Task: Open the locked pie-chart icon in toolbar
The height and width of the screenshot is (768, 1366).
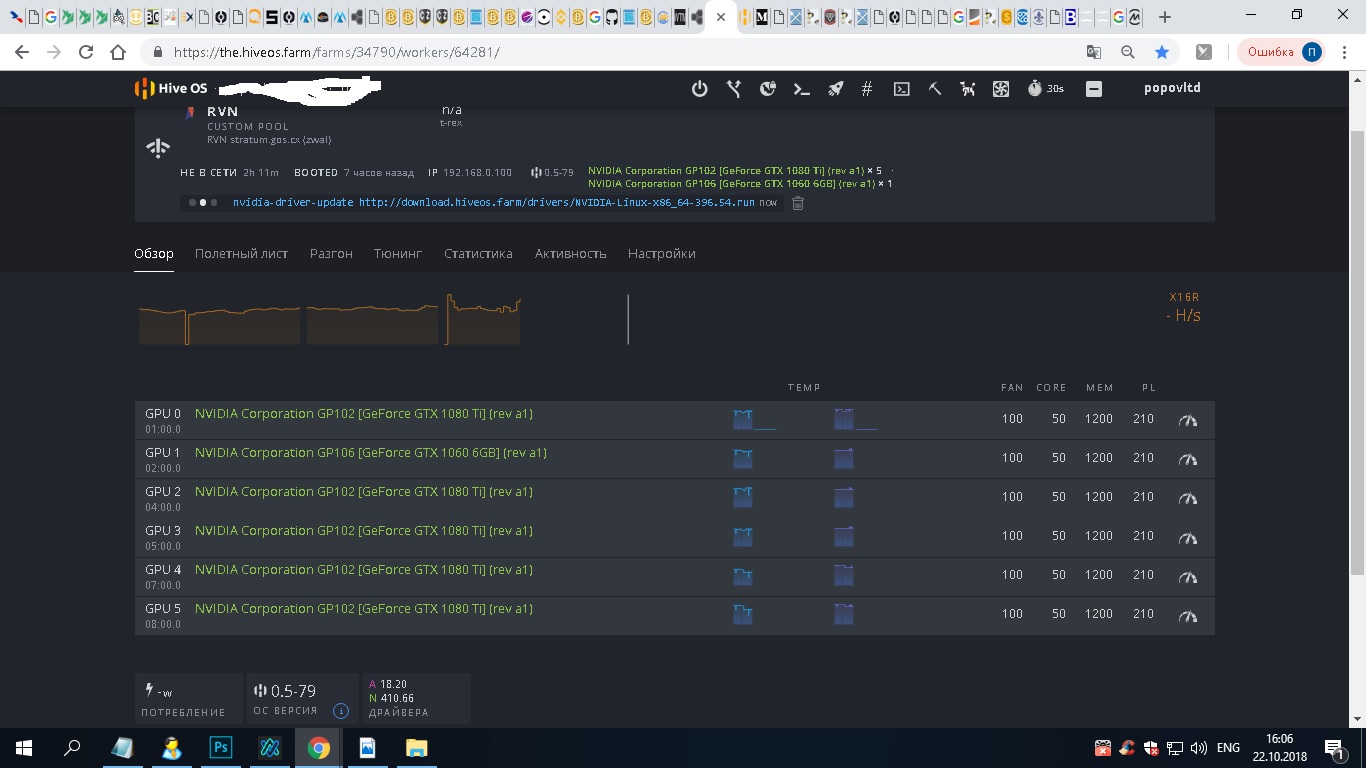Action: (768, 89)
